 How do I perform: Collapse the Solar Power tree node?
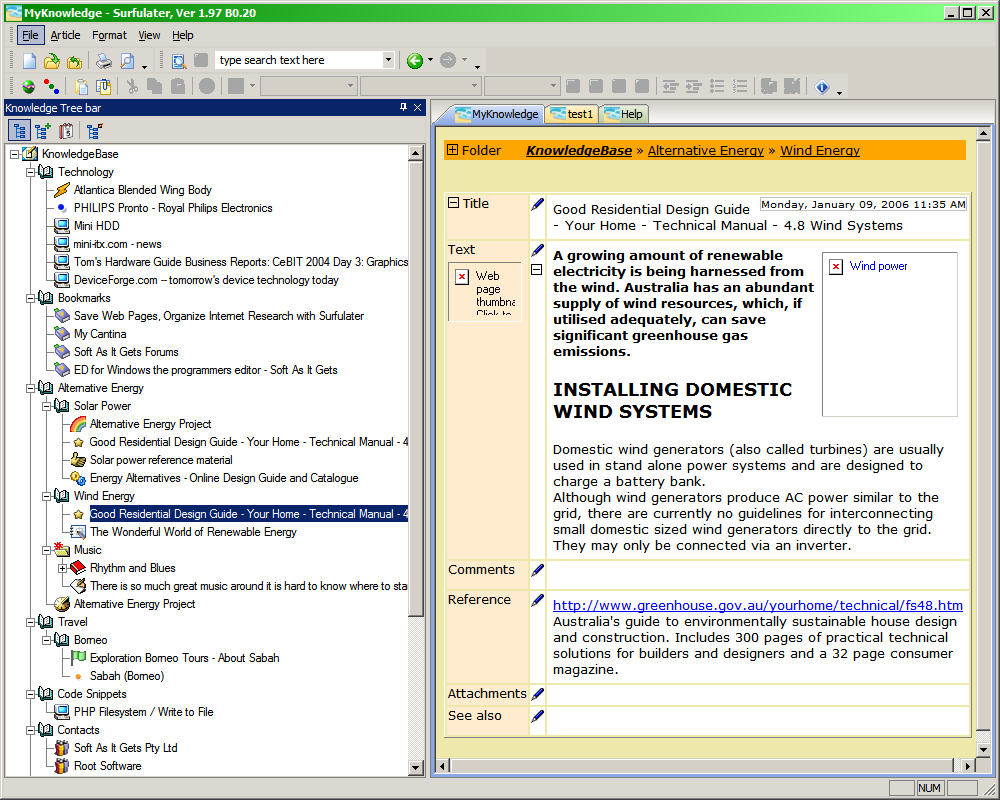pos(46,406)
